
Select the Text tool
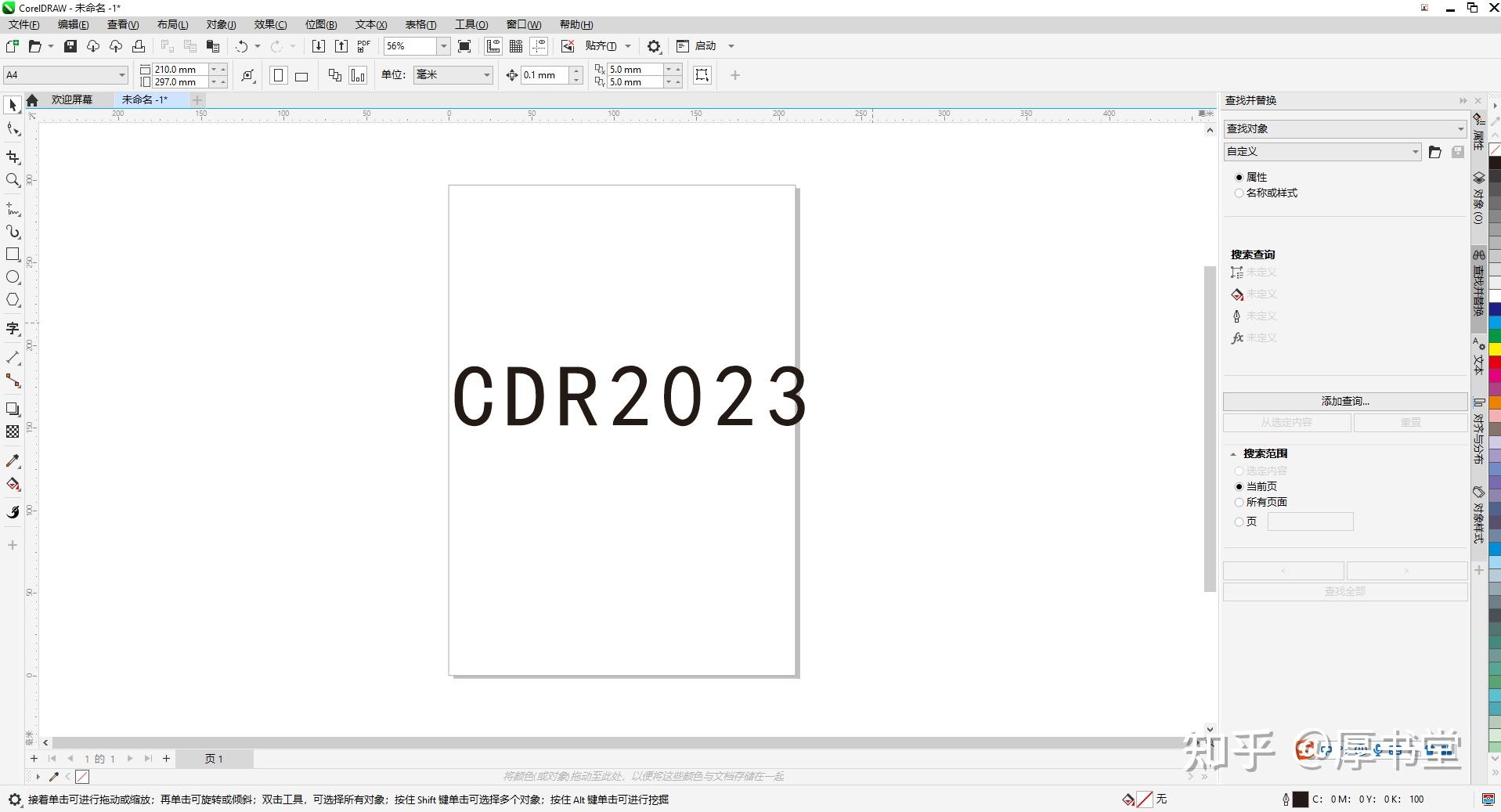coord(13,329)
